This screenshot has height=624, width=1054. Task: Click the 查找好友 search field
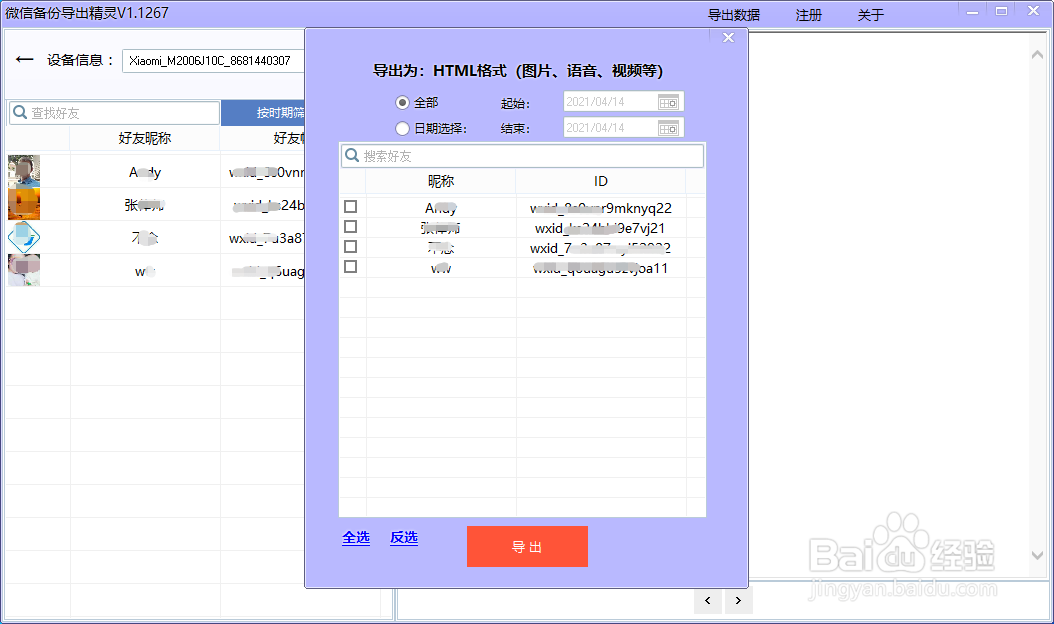pyautogui.click(x=114, y=112)
